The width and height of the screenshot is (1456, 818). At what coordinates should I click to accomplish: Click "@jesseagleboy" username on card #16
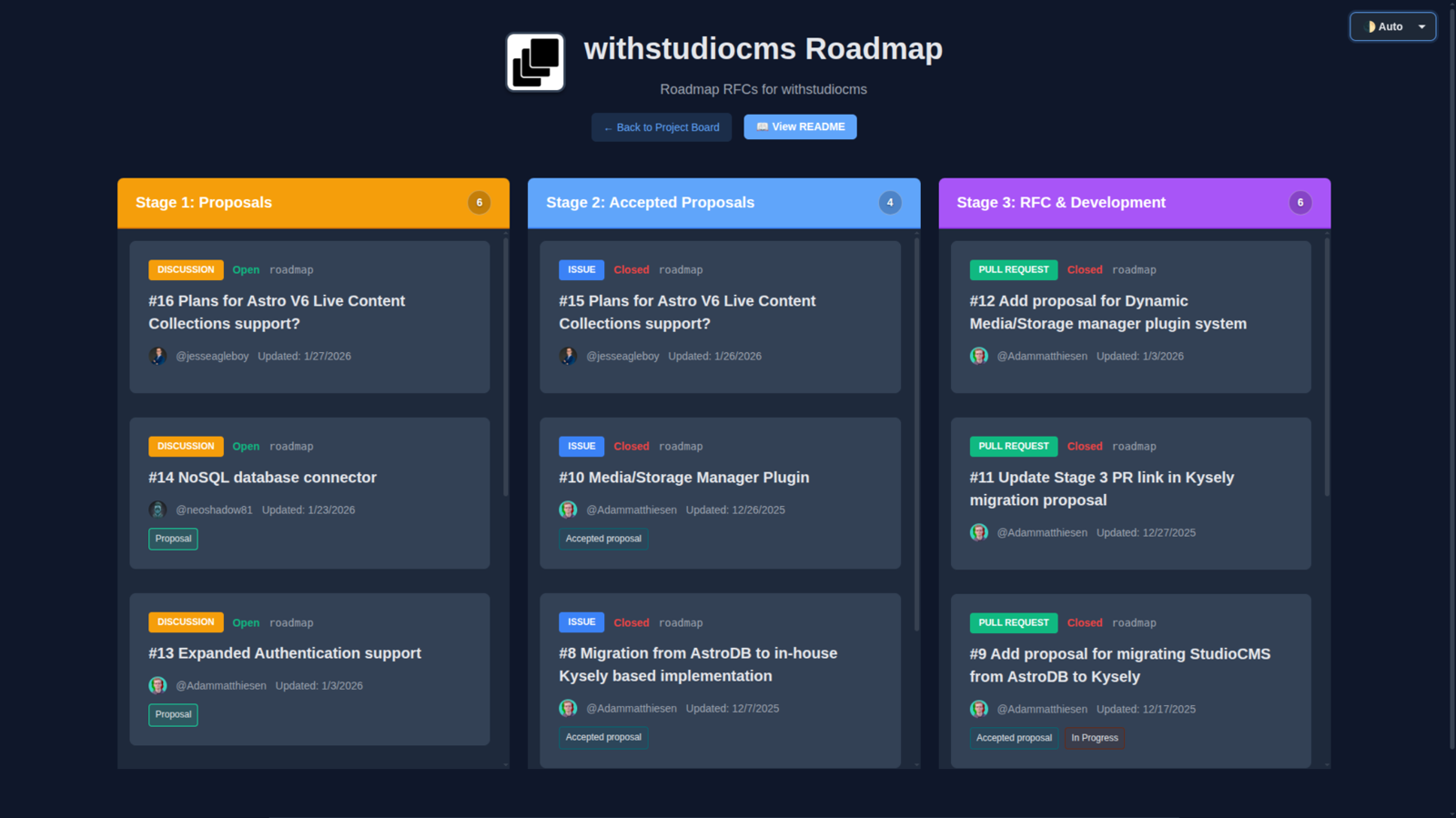tap(212, 357)
